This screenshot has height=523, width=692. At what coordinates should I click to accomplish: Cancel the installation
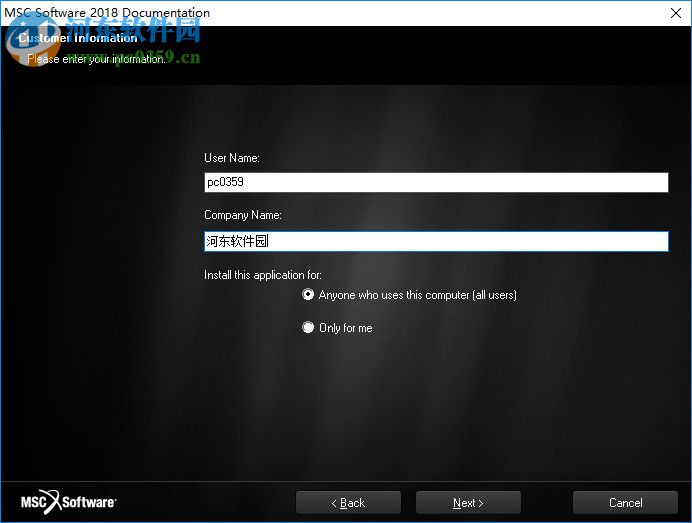pos(625,503)
